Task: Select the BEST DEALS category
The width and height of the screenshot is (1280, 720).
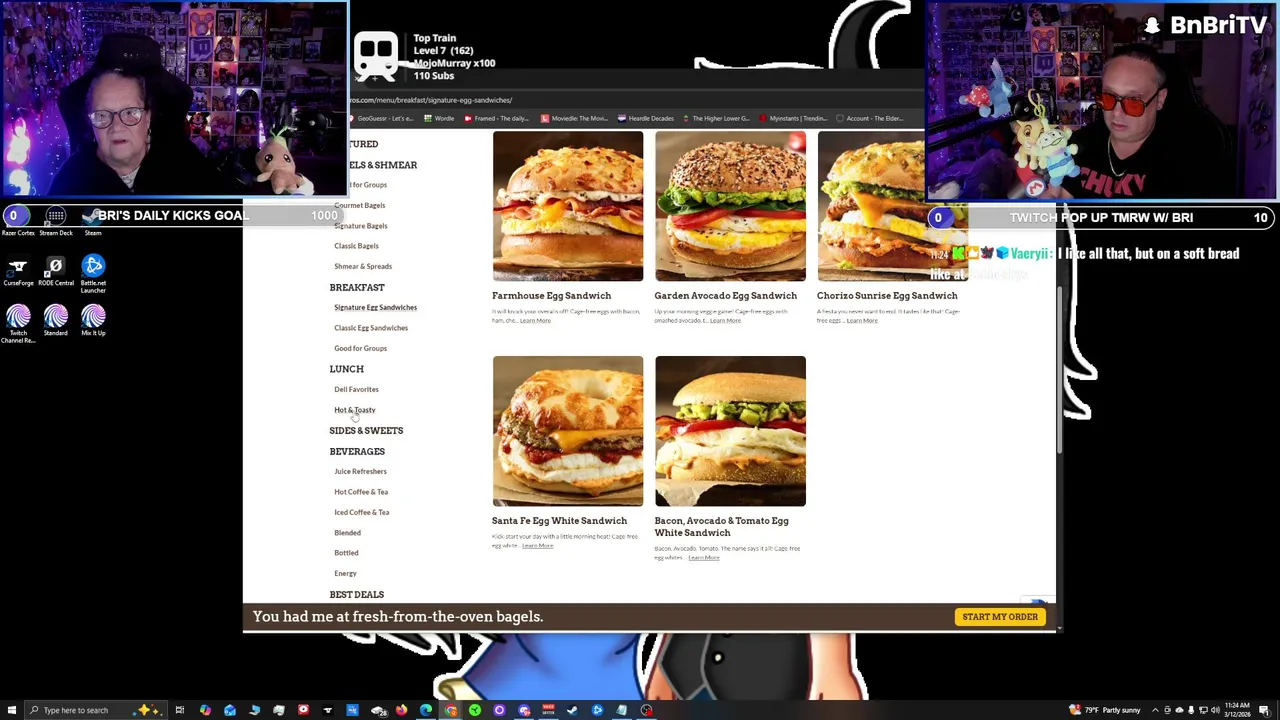Action: (356, 595)
